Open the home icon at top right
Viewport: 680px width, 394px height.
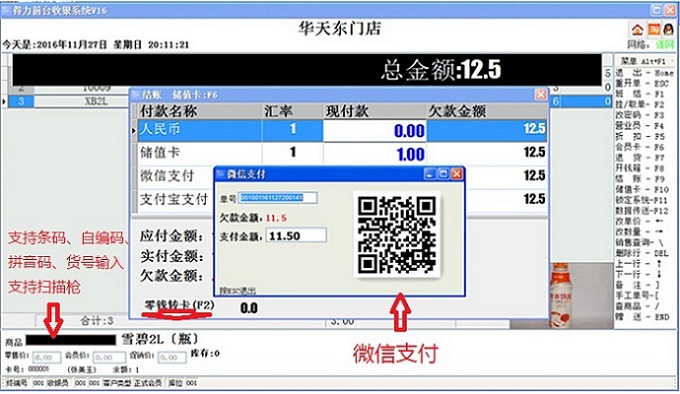click(638, 29)
